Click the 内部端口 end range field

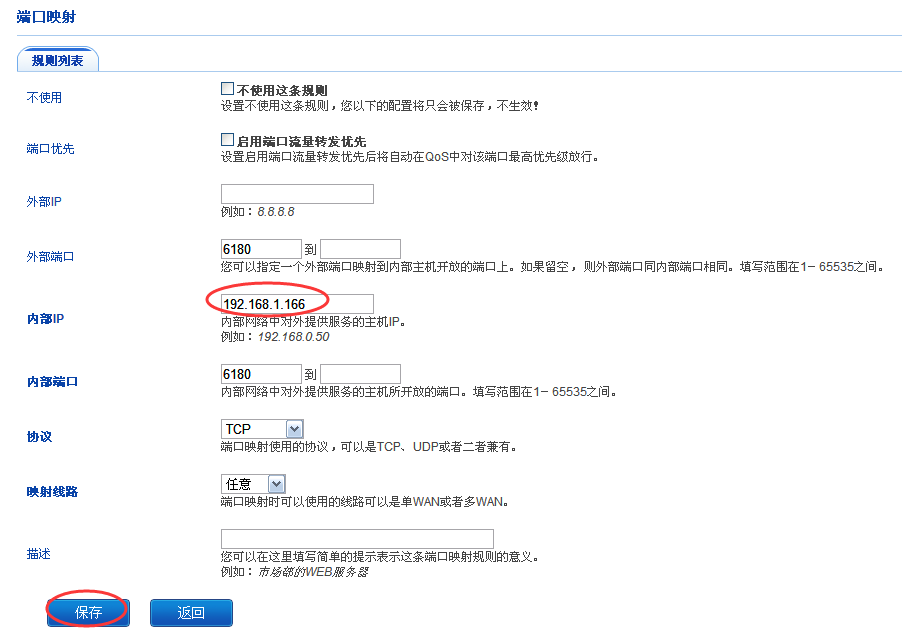360,374
